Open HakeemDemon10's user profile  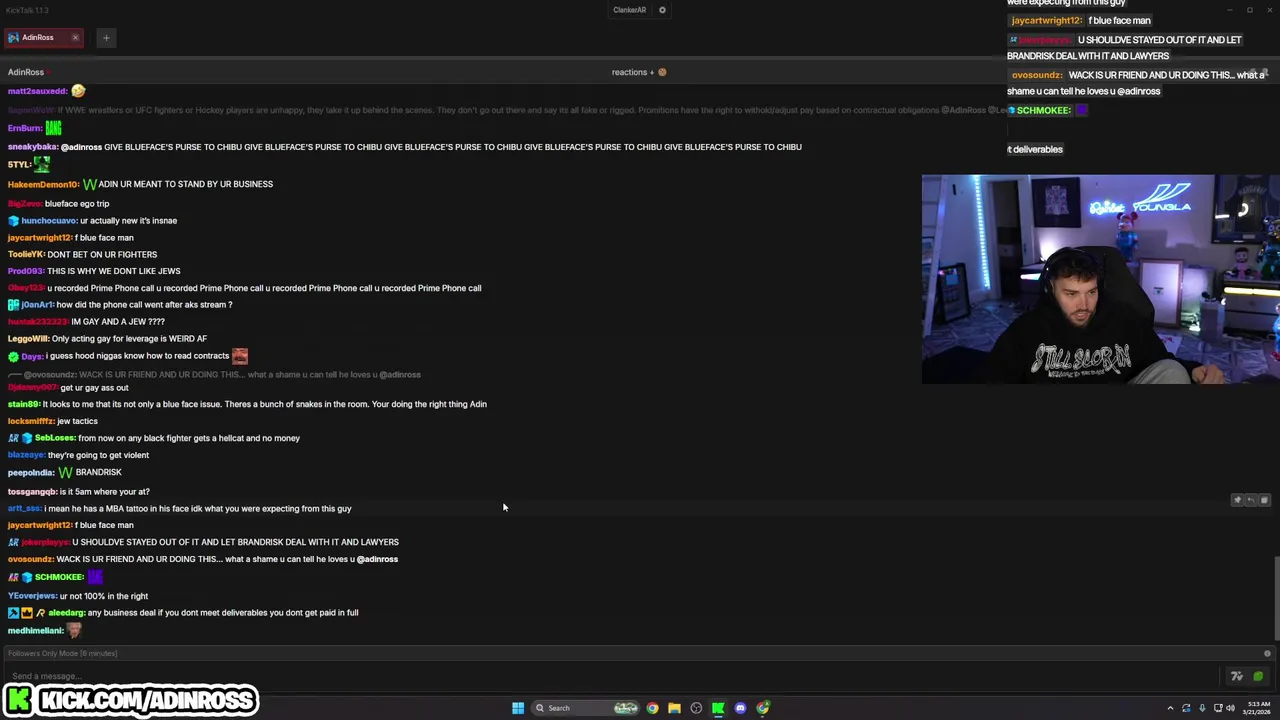pyautogui.click(x=43, y=184)
